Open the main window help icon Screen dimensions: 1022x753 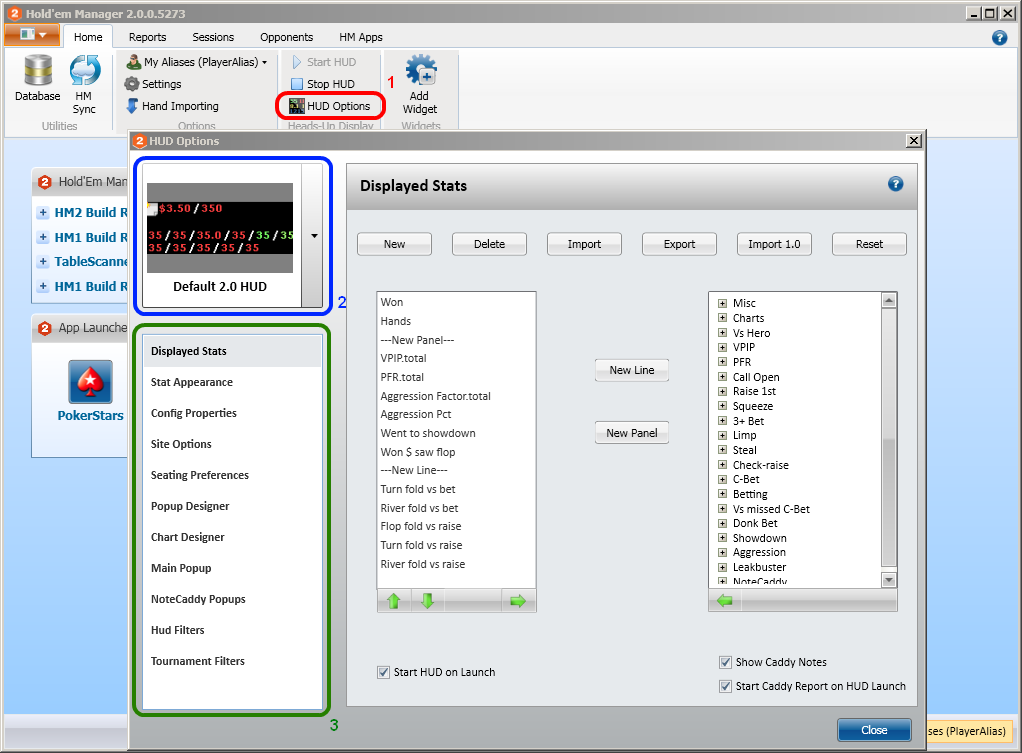coord(999,38)
